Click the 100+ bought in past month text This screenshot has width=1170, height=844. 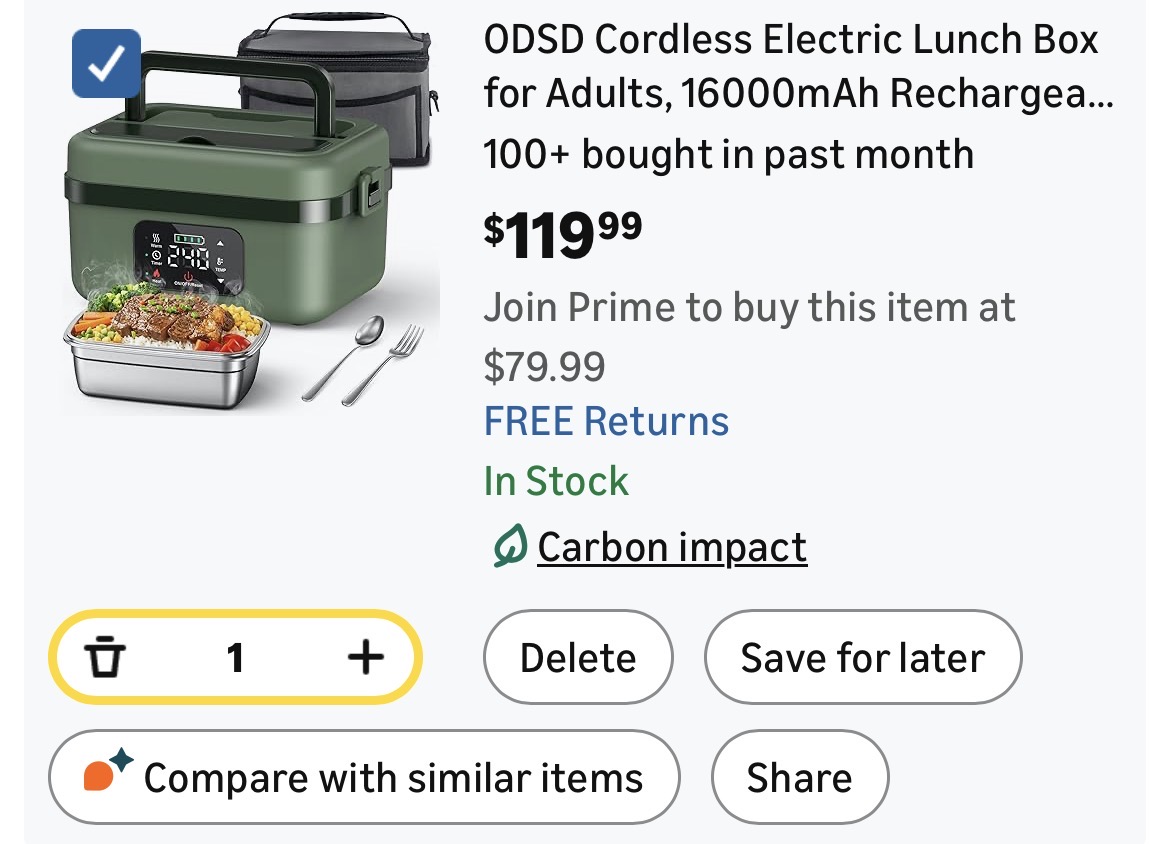pos(728,155)
